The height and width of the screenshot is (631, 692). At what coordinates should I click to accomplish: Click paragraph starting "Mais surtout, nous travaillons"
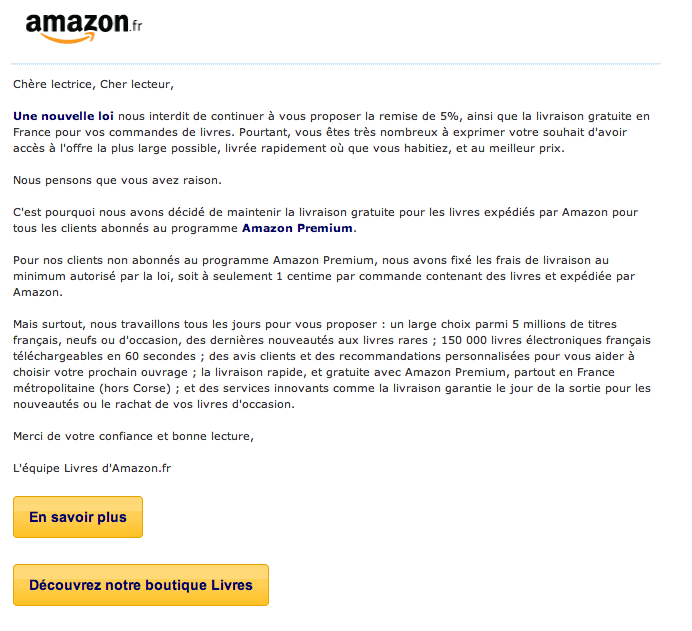tap(332, 364)
